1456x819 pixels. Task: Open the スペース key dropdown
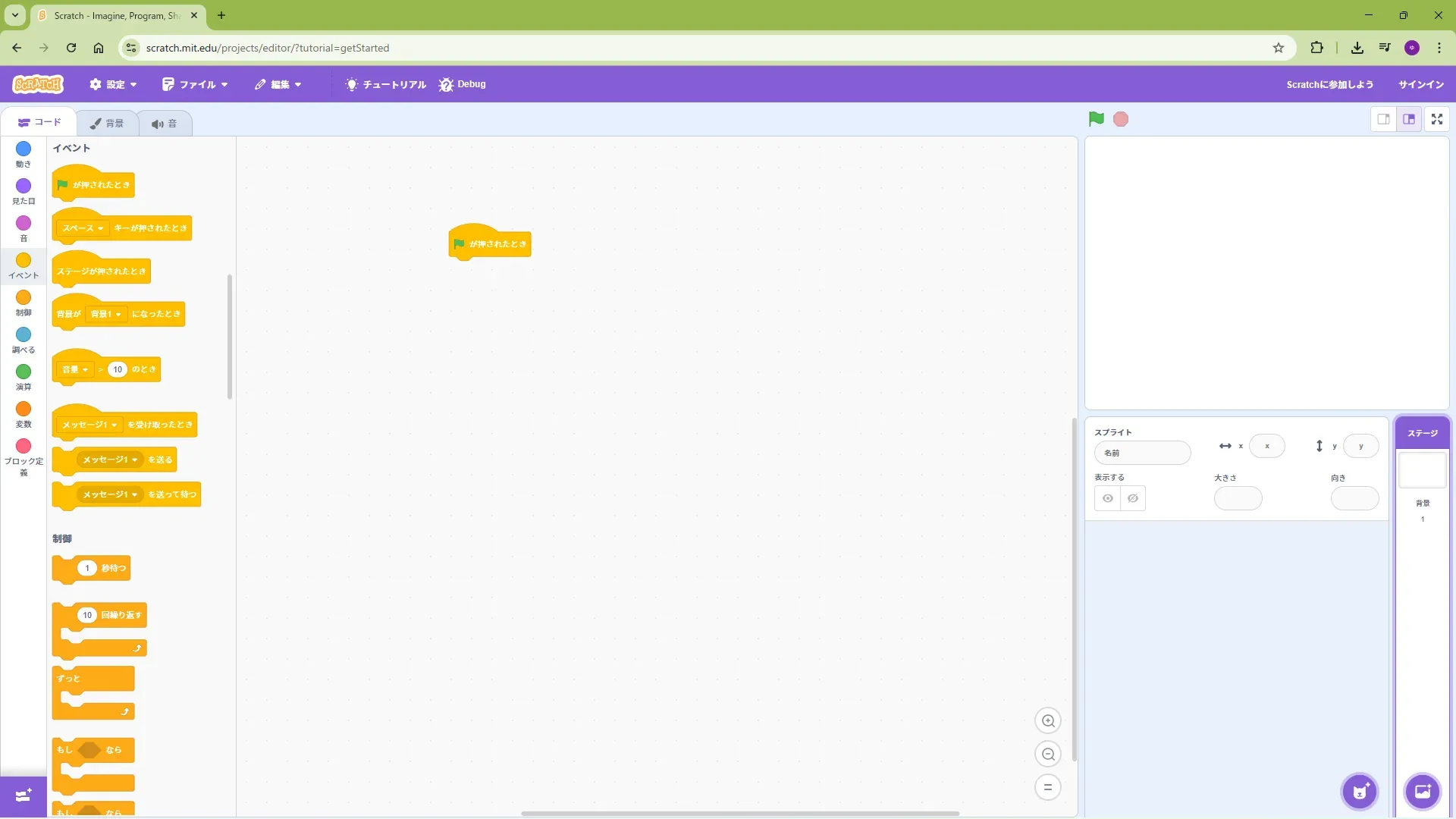pos(83,228)
